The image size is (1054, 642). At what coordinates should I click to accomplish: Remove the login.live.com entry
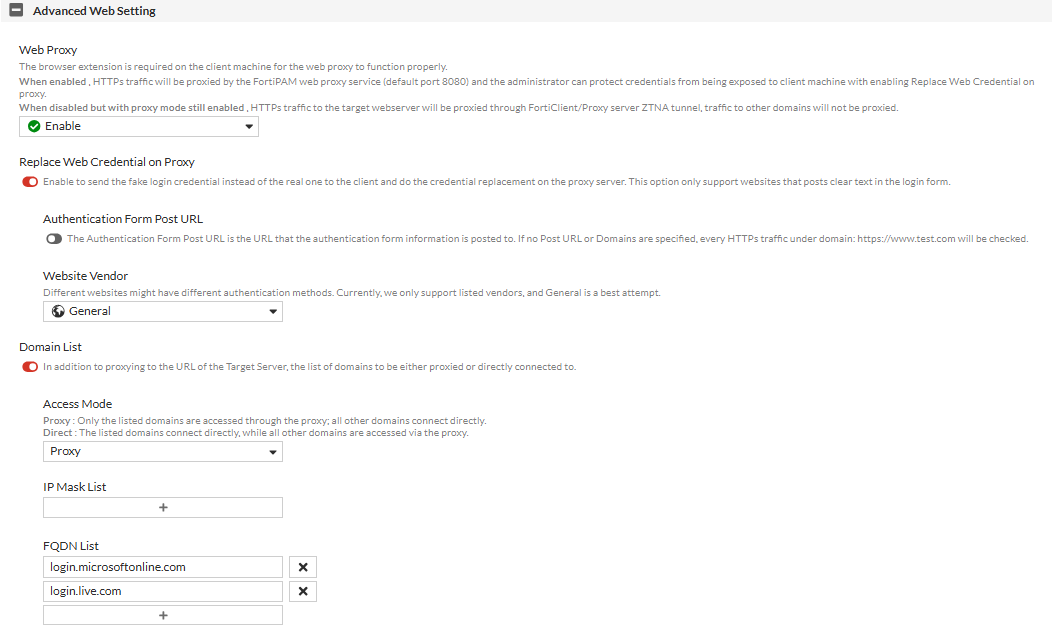[x=303, y=591]
